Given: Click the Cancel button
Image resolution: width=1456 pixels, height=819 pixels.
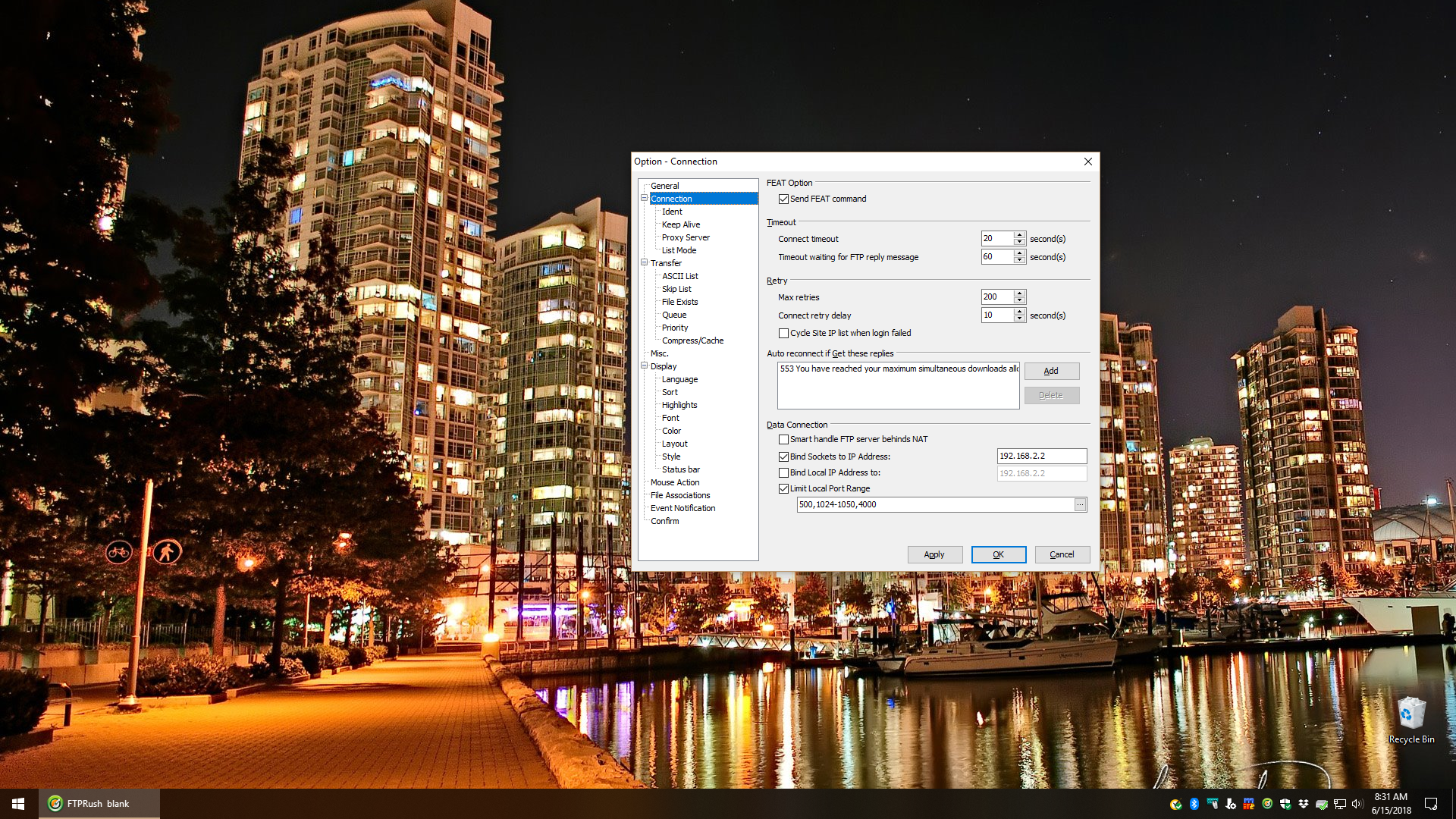Looking at the screenshot, I should coord(1062,555).
